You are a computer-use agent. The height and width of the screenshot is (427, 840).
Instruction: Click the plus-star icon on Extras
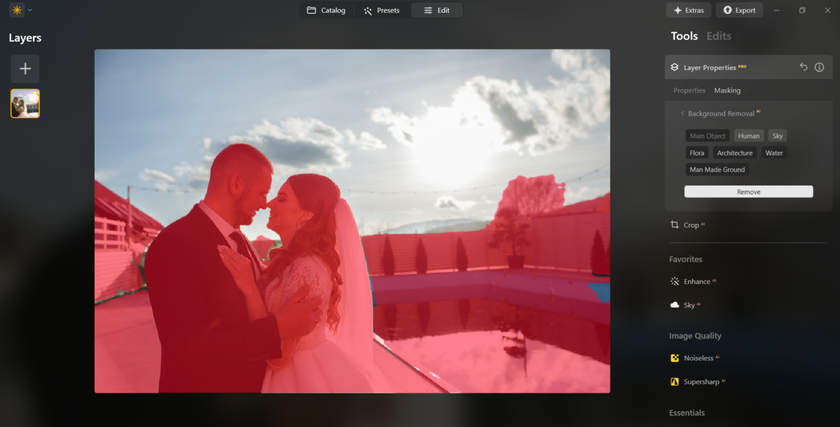click(x=677, y=10)
